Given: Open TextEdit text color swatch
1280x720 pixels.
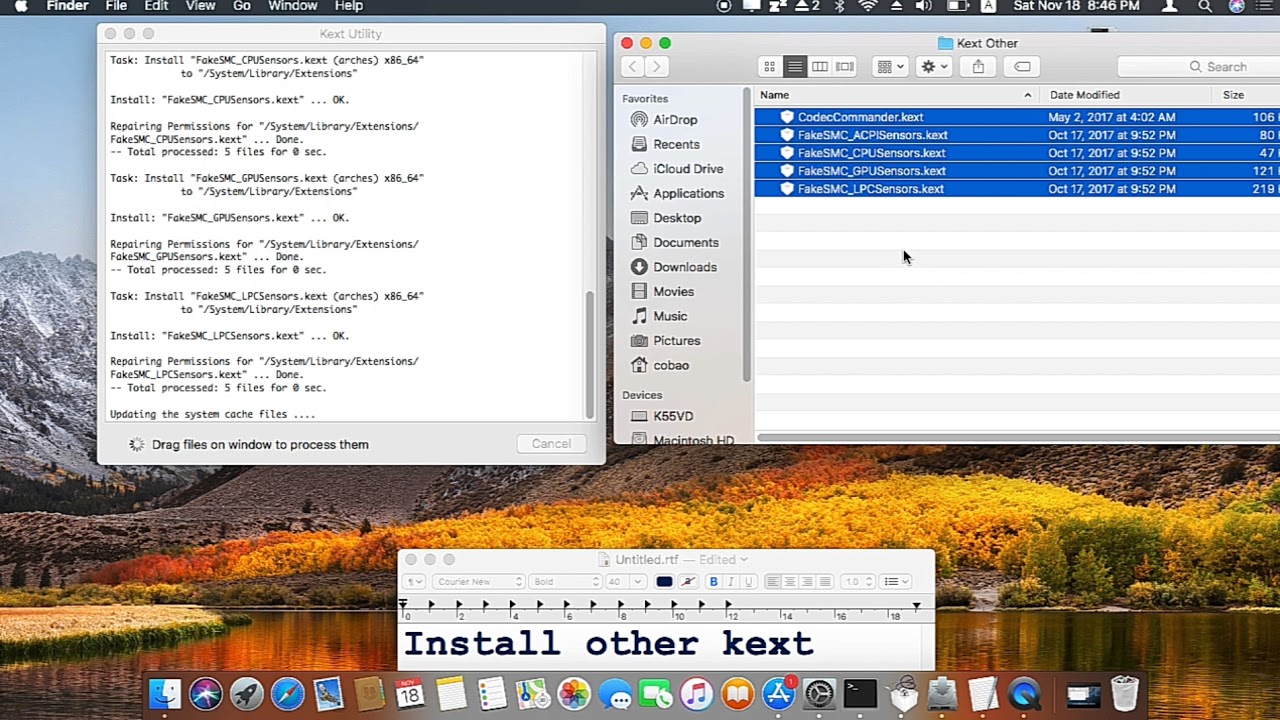Looking at the screenshot, I should tap(664, 582).
